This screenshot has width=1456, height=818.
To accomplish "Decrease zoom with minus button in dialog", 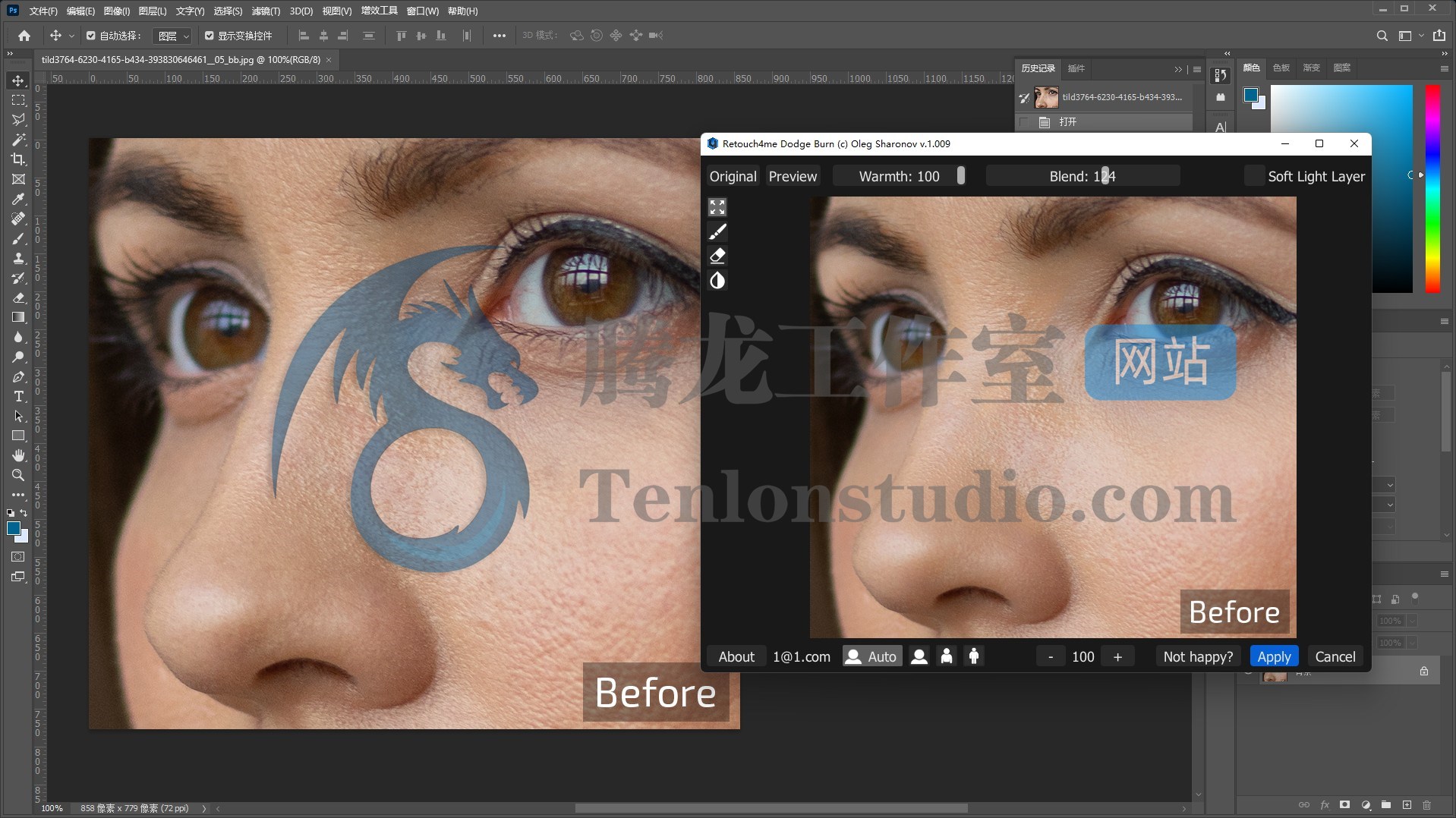I will tap(1051, 656).
